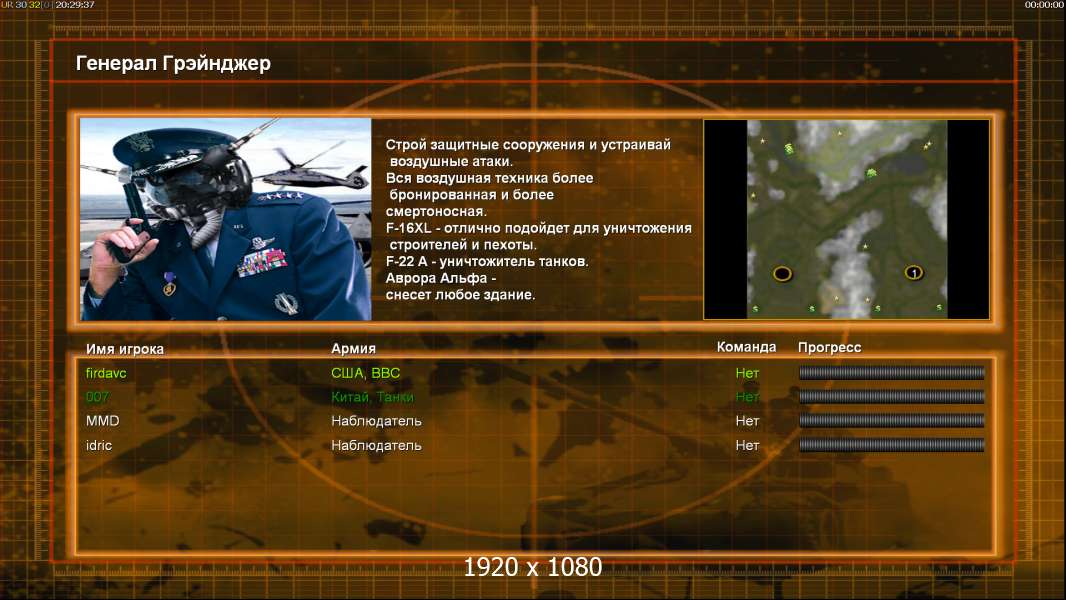The image size is (1066, 600).
Task: Click the 'Имя игрока' column header
Action: [124, 349]
